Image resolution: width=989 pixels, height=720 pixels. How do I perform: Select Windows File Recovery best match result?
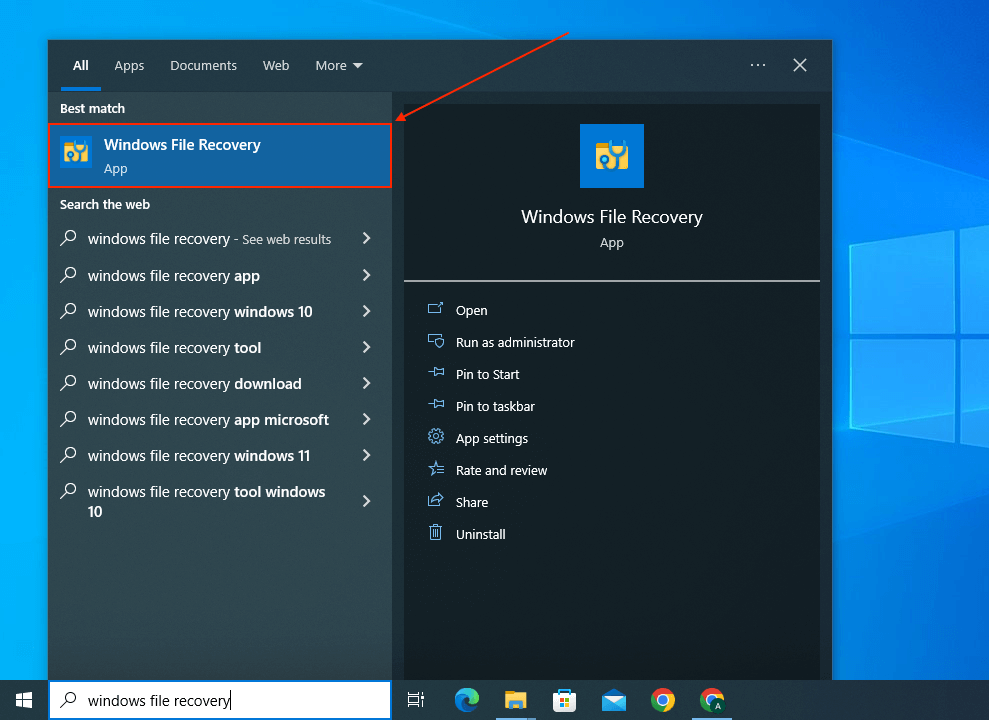click(219, 155)
